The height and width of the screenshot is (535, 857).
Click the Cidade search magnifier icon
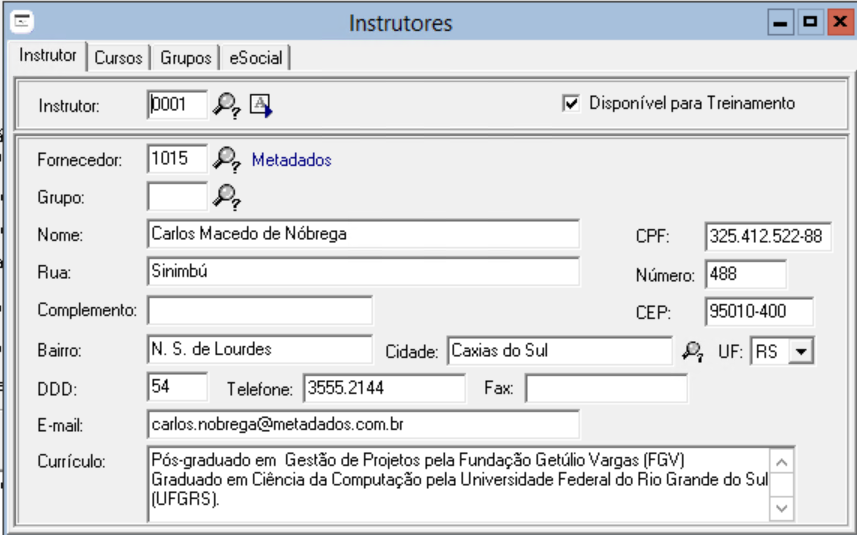click(x=692, y=351)
